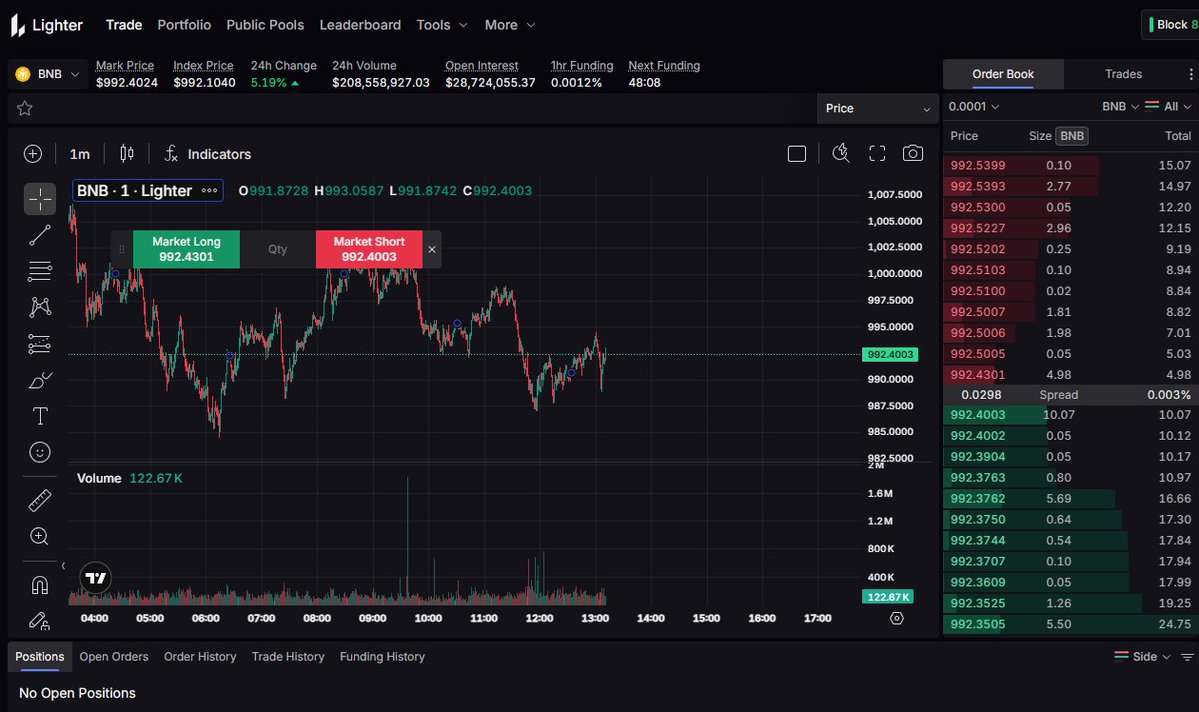Image resolution: width=1199 pixels, height=712 pixels.
Task: Toggle magnet snapping mode
Action: tap(39, 584)
